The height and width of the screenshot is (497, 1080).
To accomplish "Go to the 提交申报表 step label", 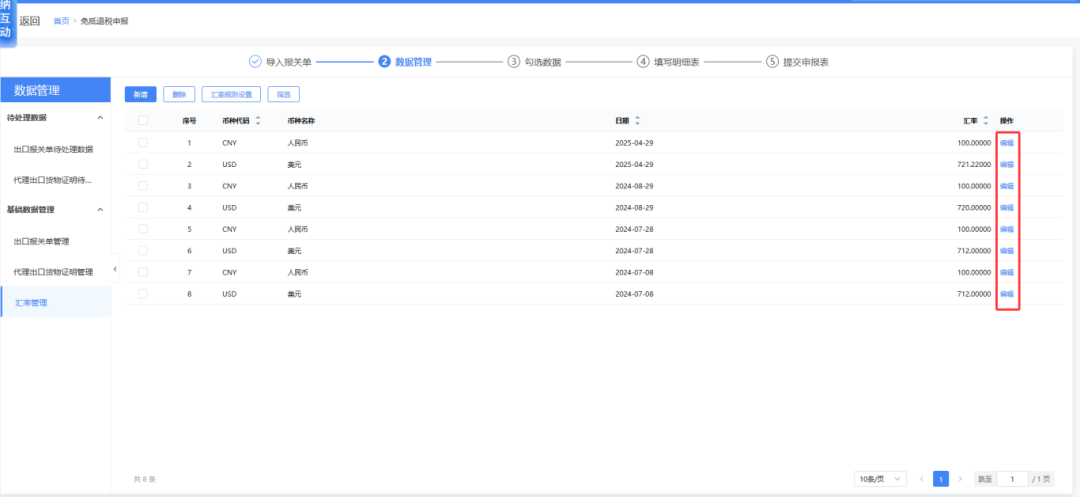I will (x=806, y=62).
